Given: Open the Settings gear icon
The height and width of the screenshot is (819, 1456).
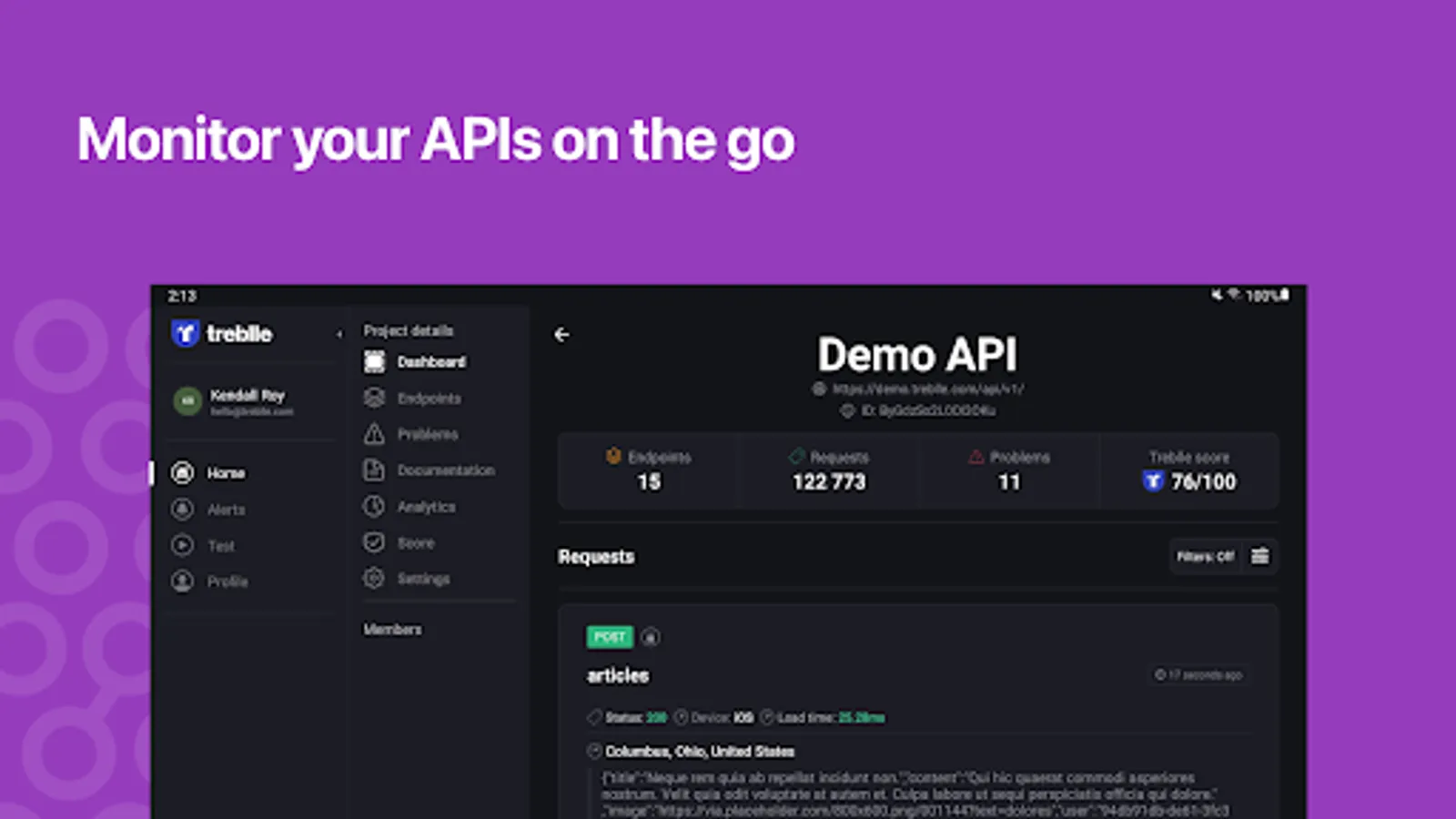Looking at the screenshot, I should point(374,578).
